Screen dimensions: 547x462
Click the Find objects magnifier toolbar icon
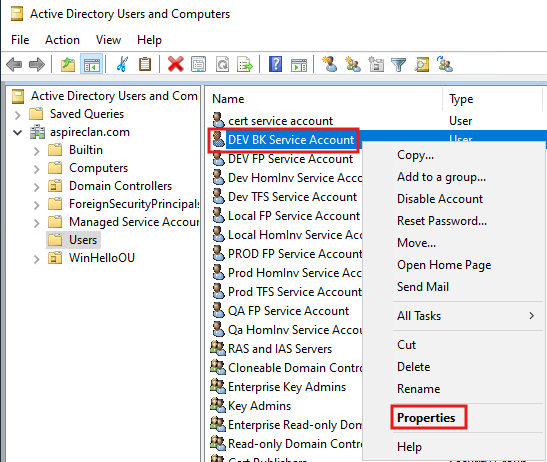coord(422,65)
